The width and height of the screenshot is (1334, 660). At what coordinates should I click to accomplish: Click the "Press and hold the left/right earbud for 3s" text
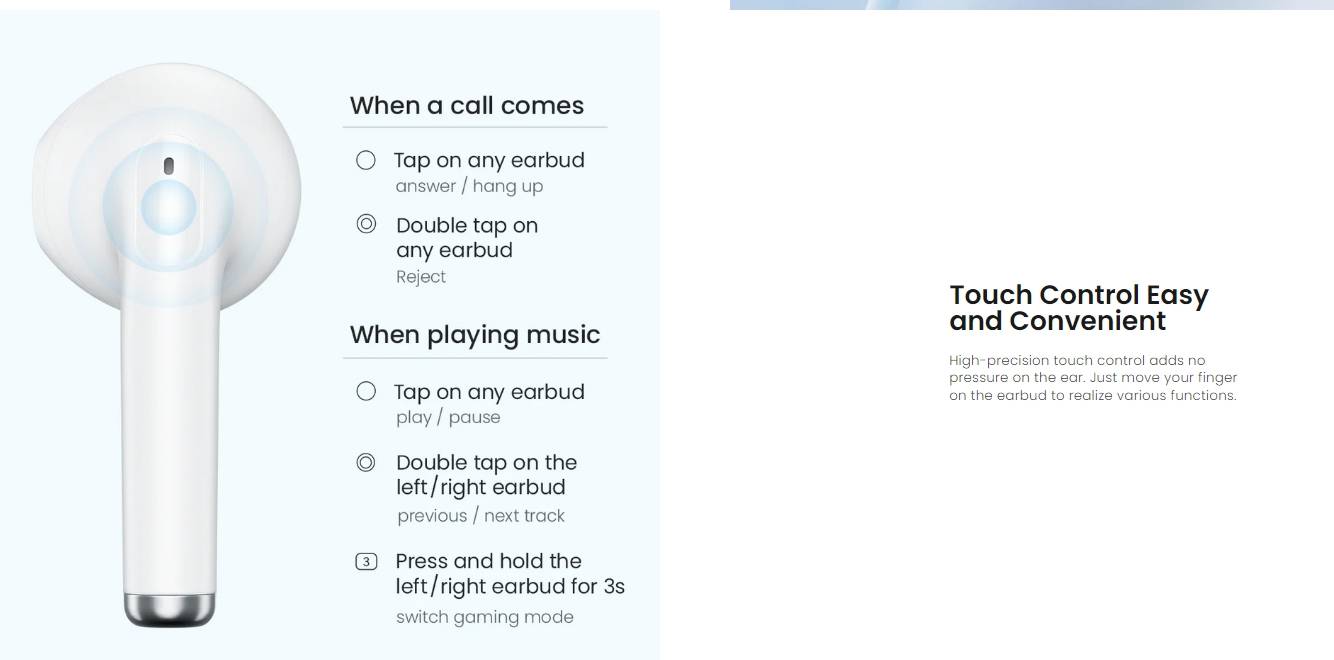tap(510, 574)
